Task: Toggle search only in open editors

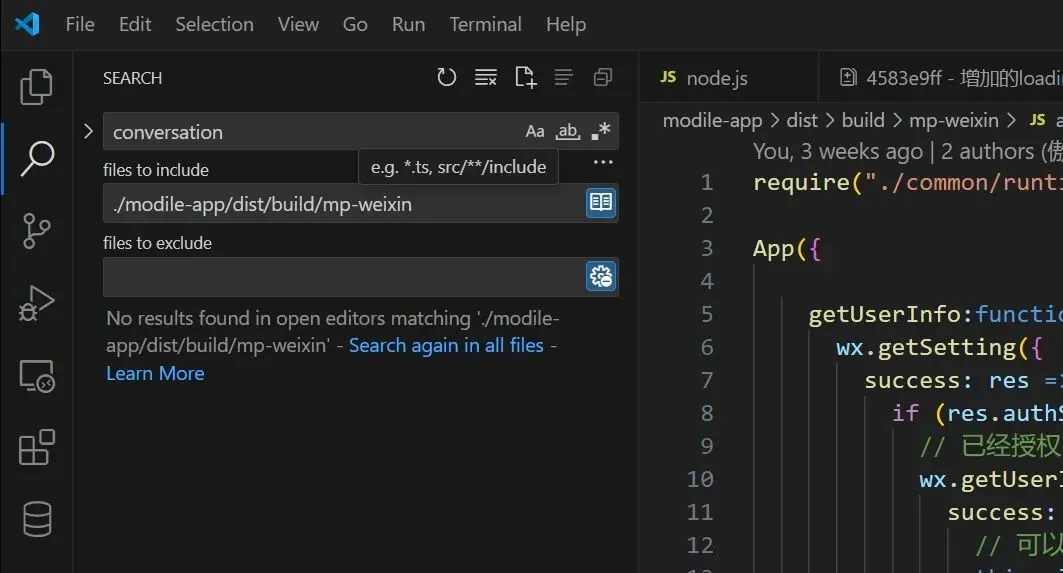Action: click(601, 204)
